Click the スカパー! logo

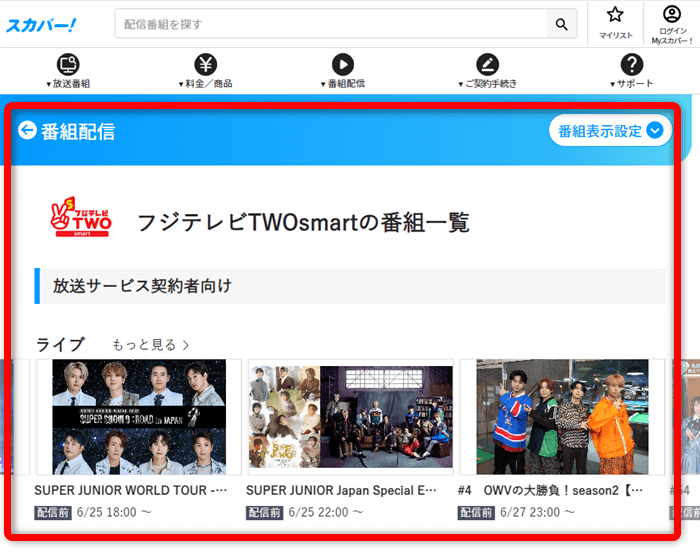(41, 25)
